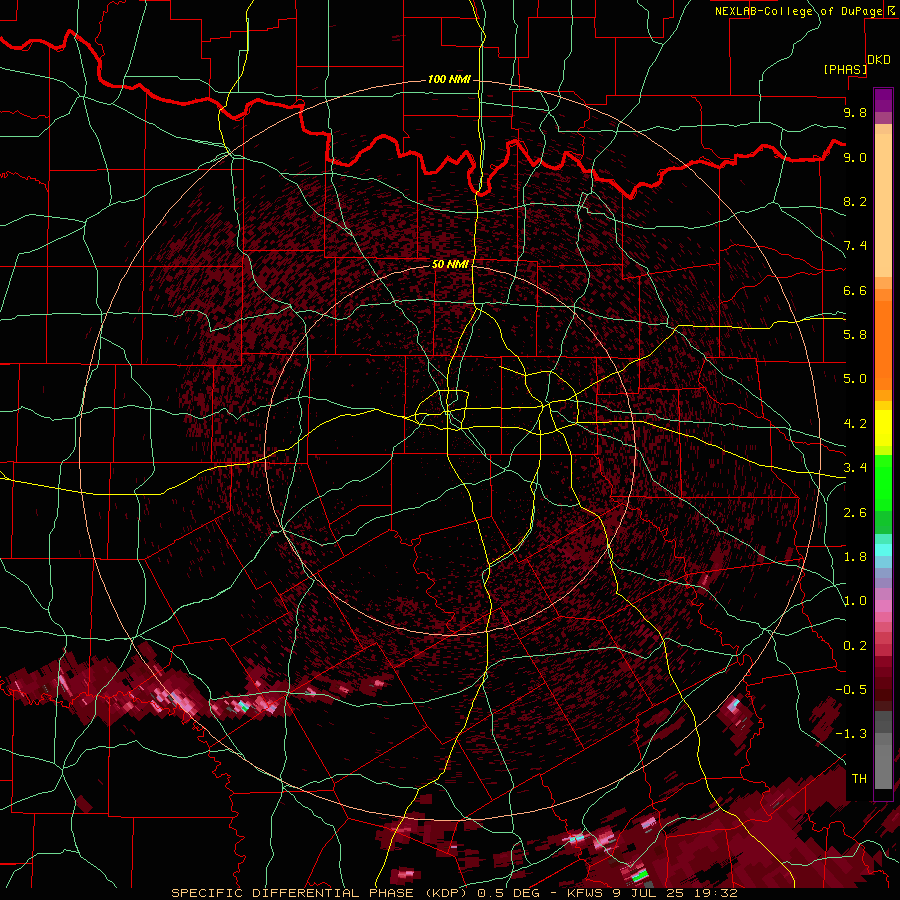The width and height of the screenshot is (900, 900).
Task: Click the -0.5 scale value
Action: pos(851,690)
